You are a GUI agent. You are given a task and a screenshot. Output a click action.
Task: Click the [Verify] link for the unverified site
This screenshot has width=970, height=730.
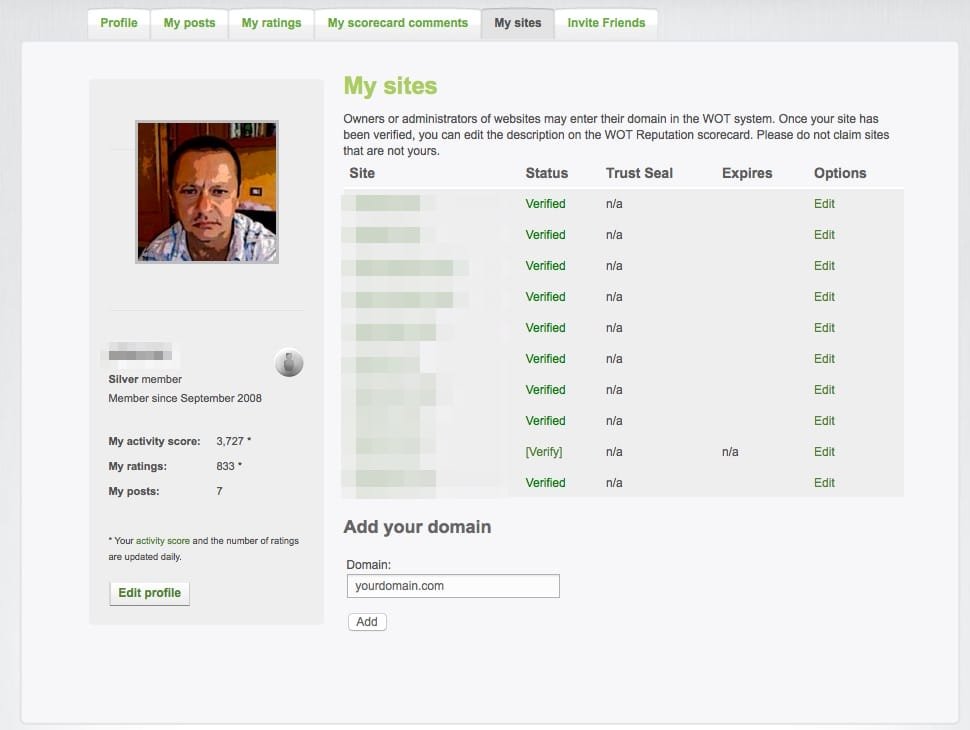[544, 452]
